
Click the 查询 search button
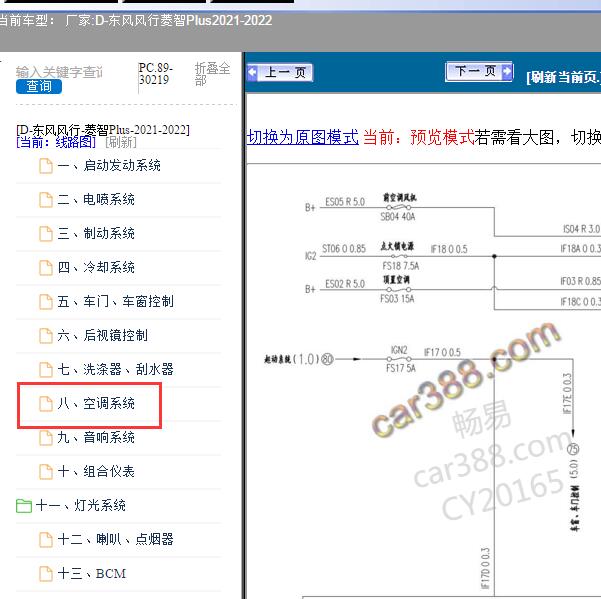pyautogui.click(x=39, y=87)
